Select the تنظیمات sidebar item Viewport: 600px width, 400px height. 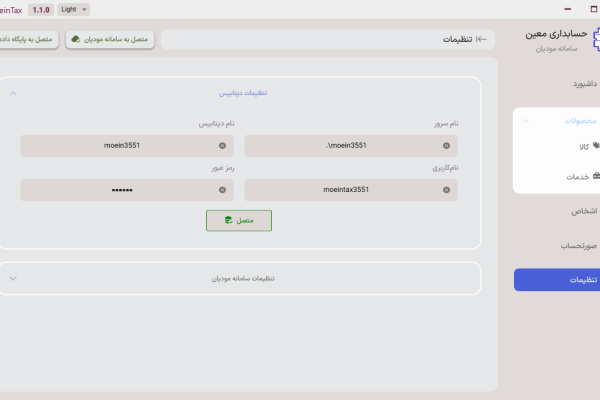coord(557,280)
